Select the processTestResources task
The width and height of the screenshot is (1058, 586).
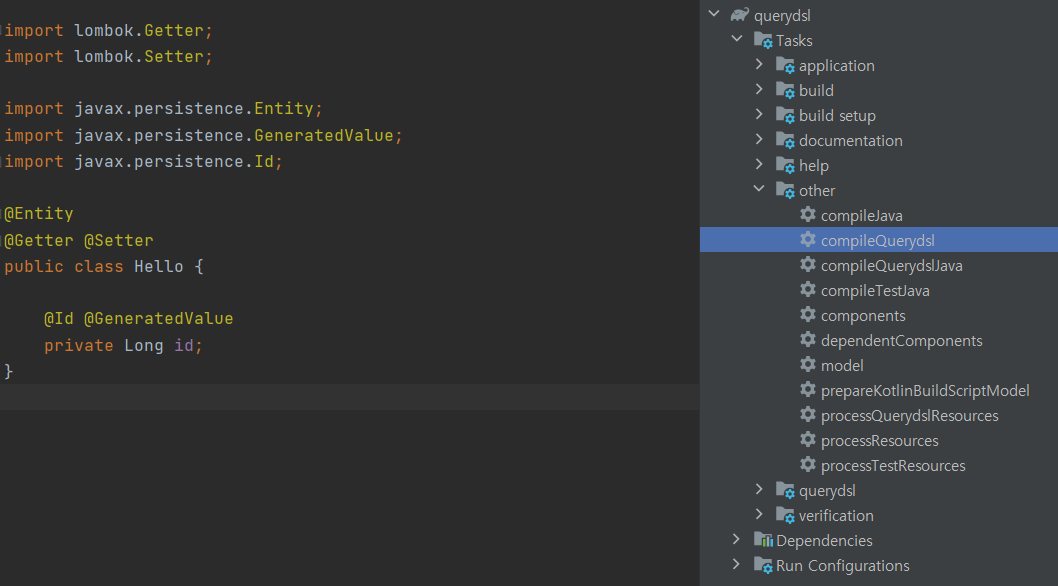coord(893,466)
